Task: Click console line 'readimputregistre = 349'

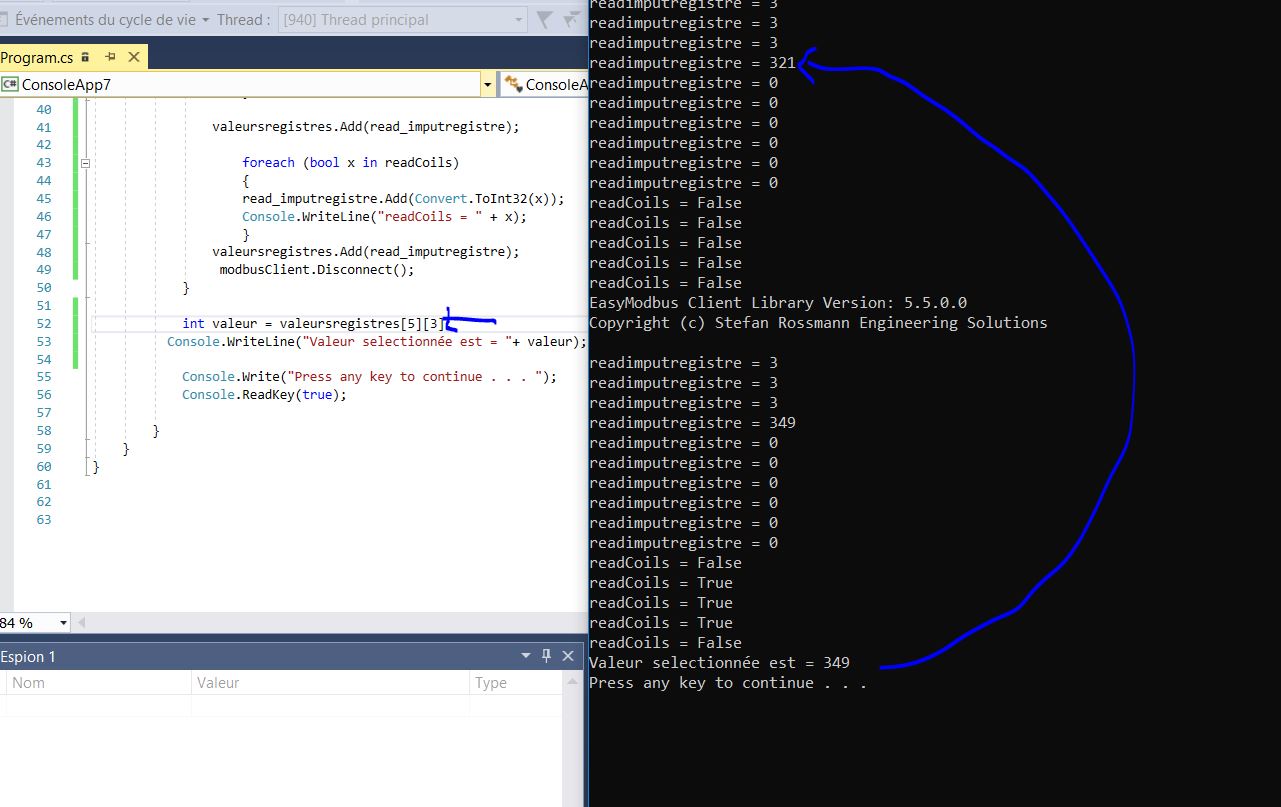Action: (x=692, y=423)
